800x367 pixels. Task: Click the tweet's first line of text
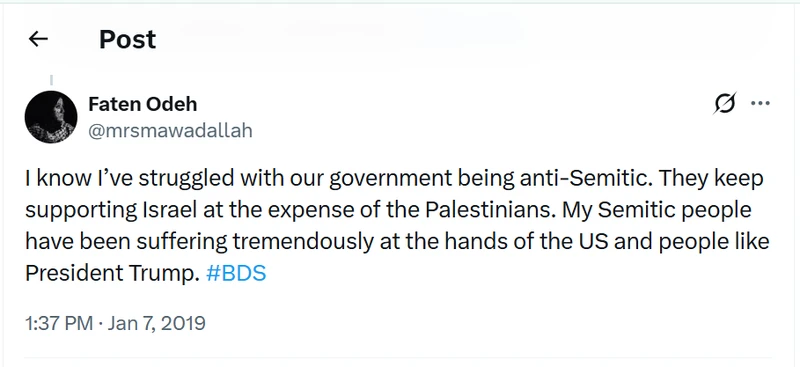(x=394, y=180)
